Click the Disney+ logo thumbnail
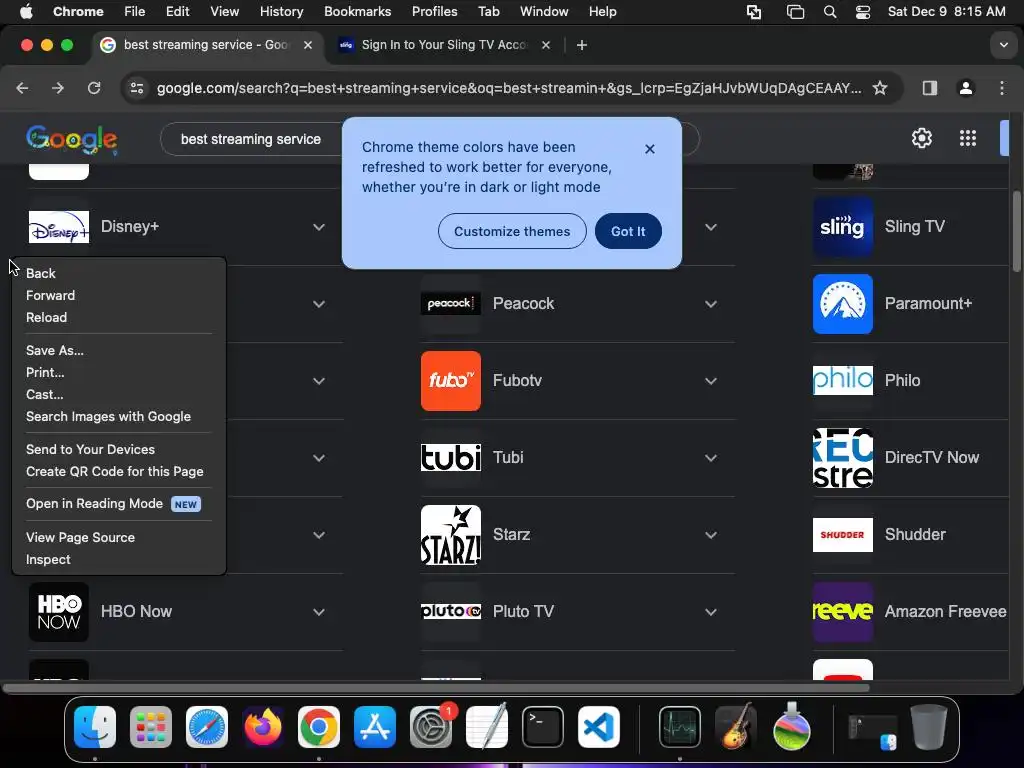1024x768 pixels. 59,227
